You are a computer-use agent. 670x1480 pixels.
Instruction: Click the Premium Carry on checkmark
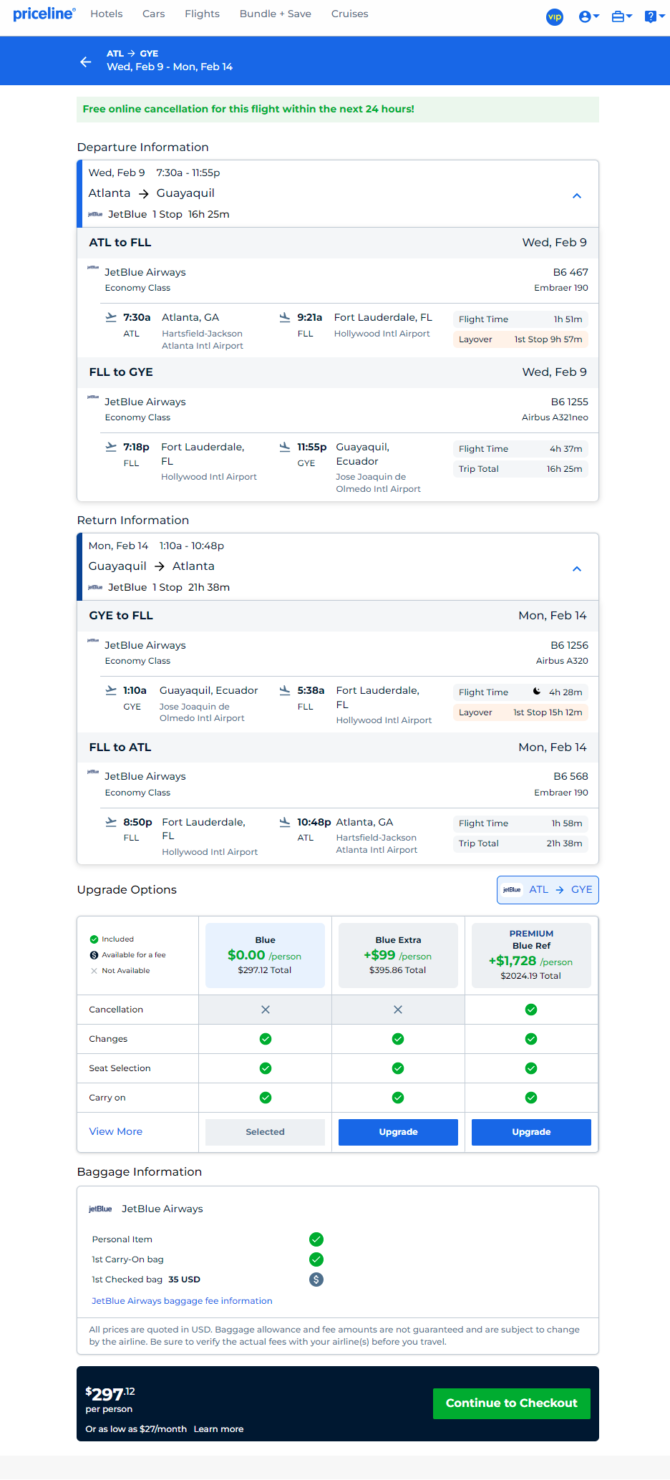point(531,1098)
